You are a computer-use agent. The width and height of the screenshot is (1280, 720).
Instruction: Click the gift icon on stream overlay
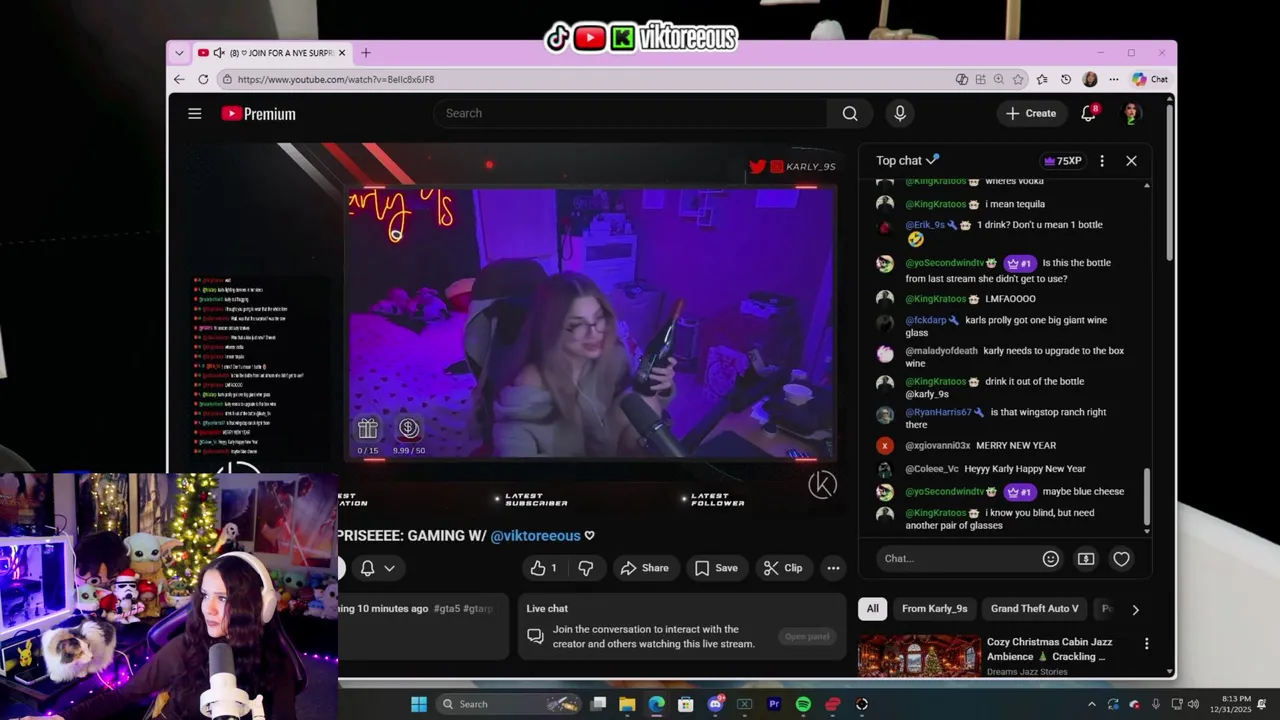(368, 429)
